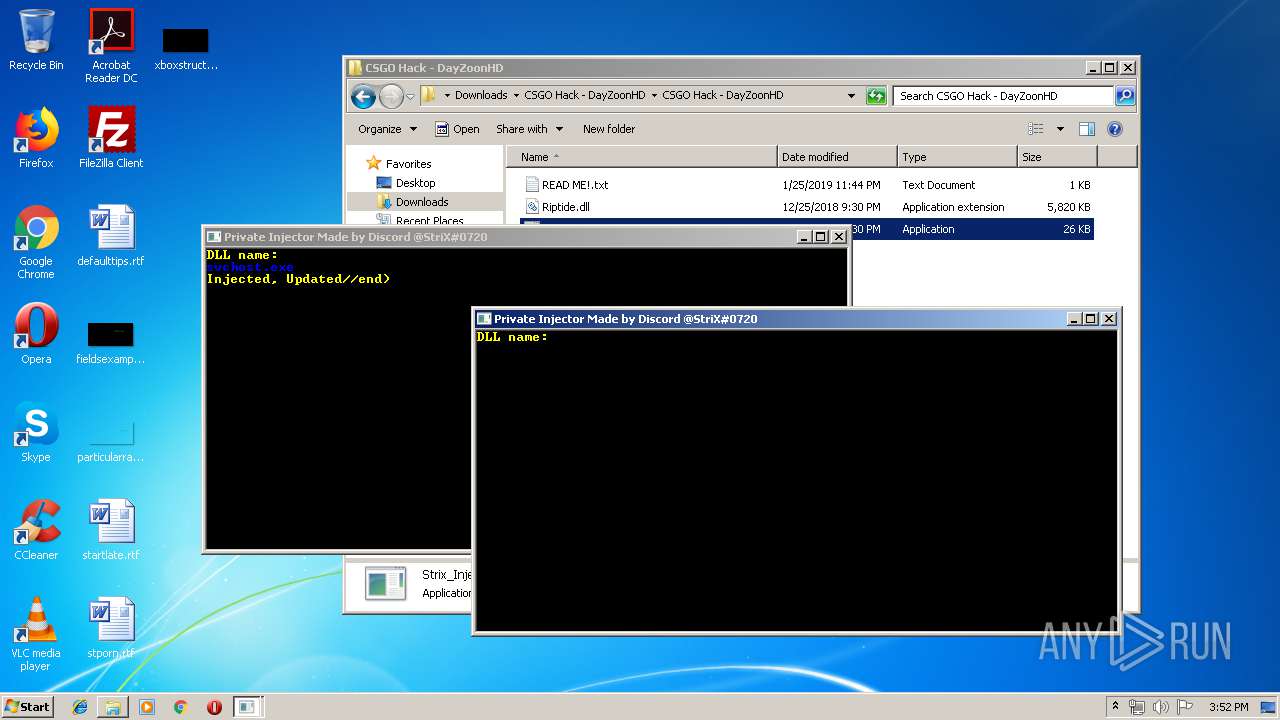Click the 26 KB Application size cell
The width and height of the screenshot is (1280, 720).
pyautogui.click(x=1076, y=229)
